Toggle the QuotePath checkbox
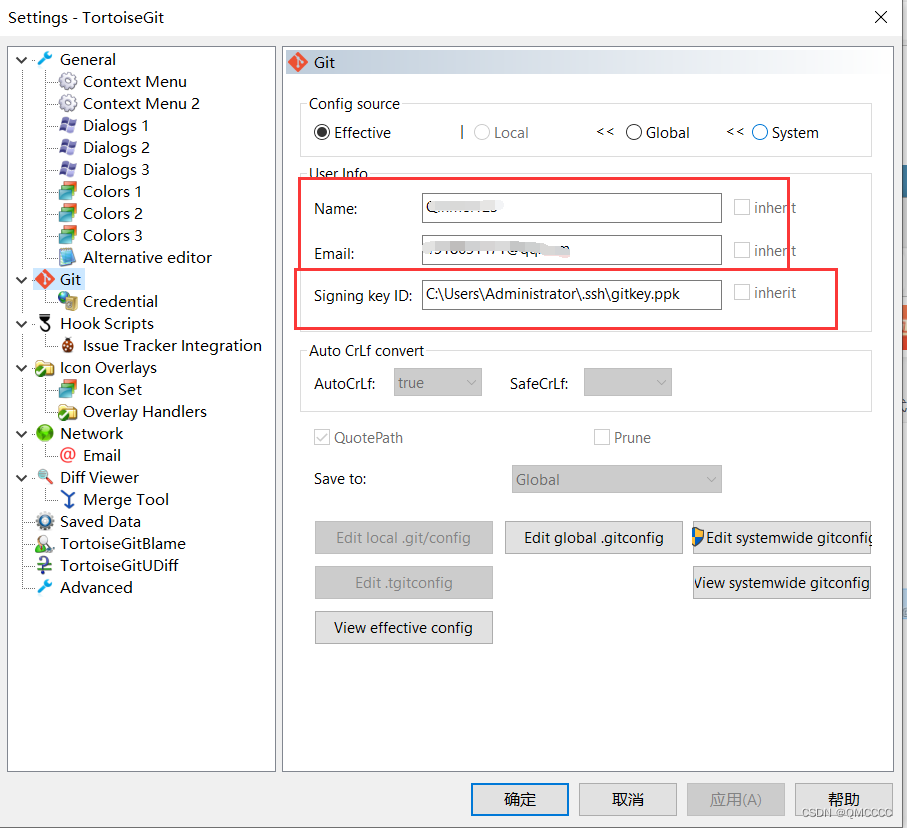The width and height of the screenshot is (907, 828). [322, 437]
